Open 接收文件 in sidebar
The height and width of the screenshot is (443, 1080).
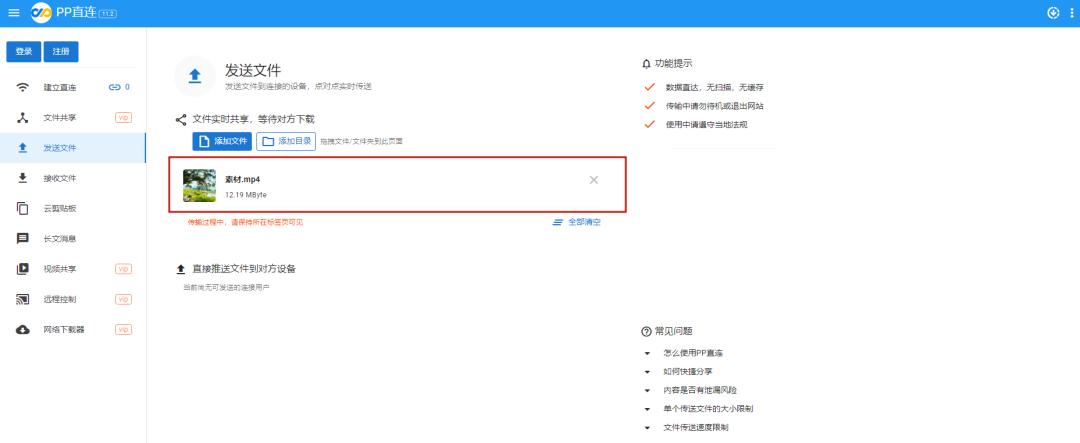click(x=73, y=178)
